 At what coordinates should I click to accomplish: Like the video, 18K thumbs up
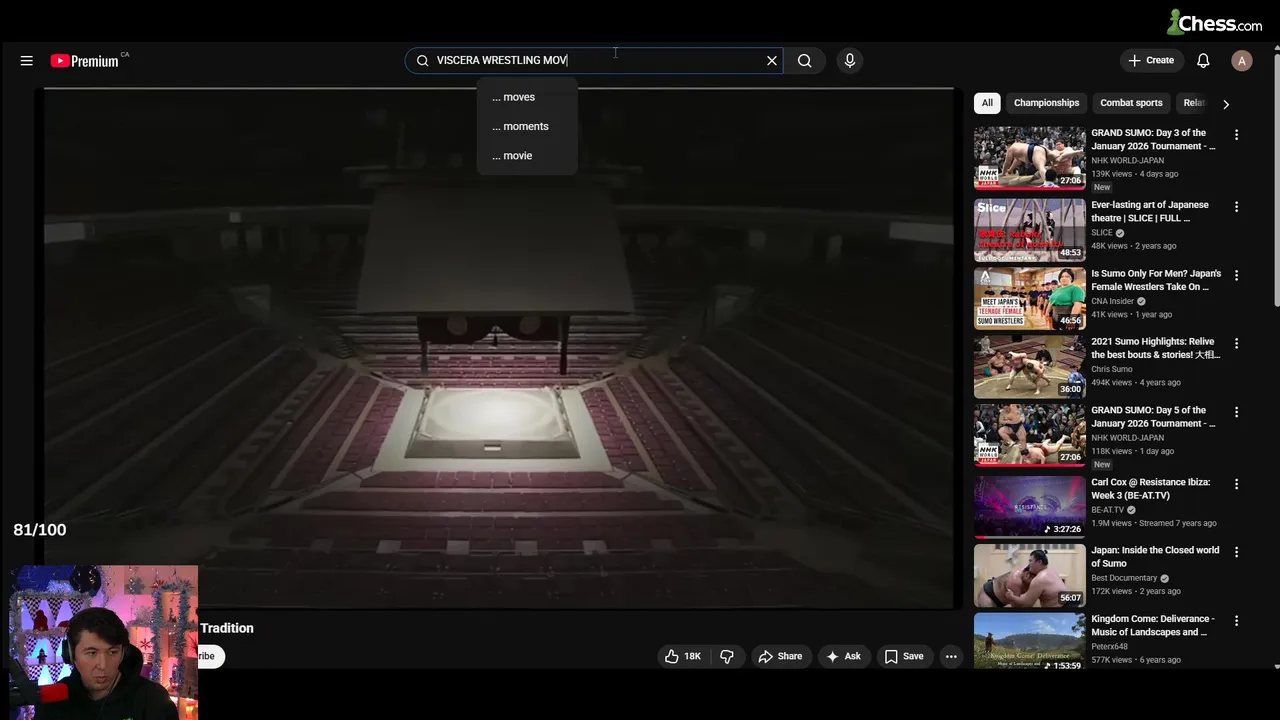pyautogui.click(x=683, y=657)
